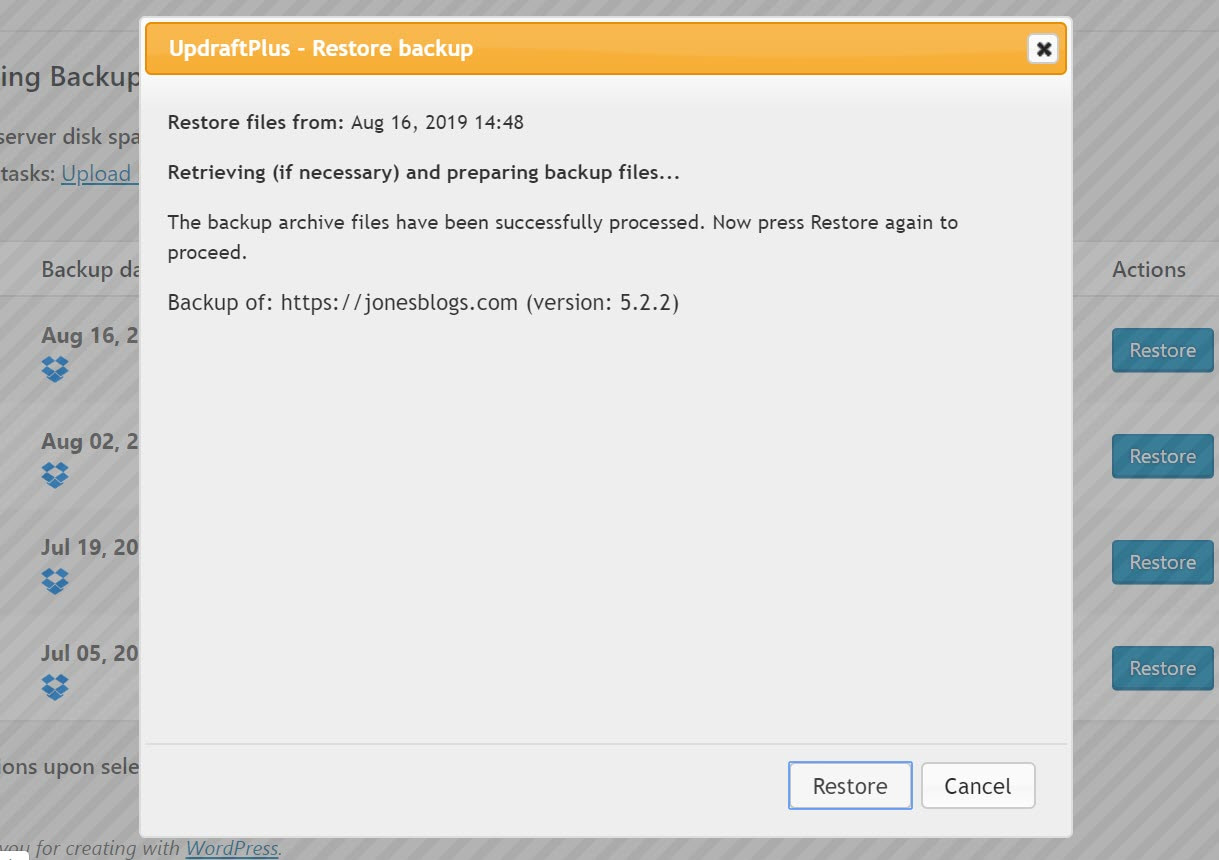Click the Dropbox icon under Aug 02 backup

[x=54, y=475]
